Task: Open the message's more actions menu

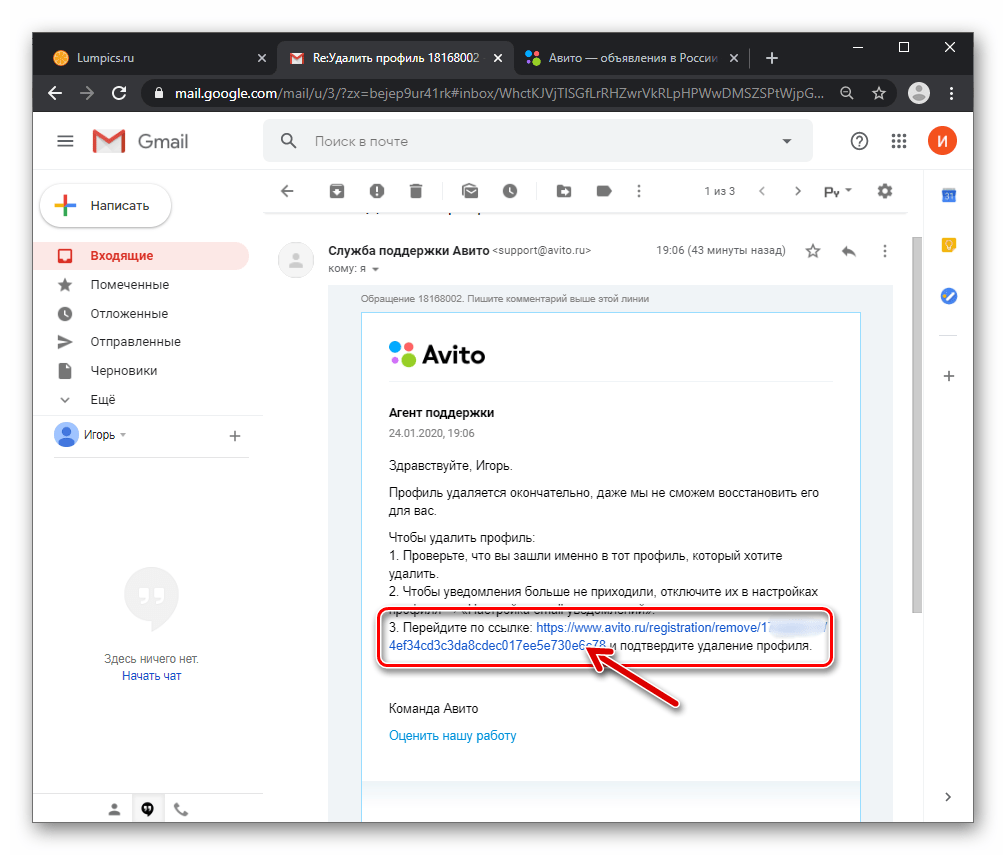Action: coord(885,251)
